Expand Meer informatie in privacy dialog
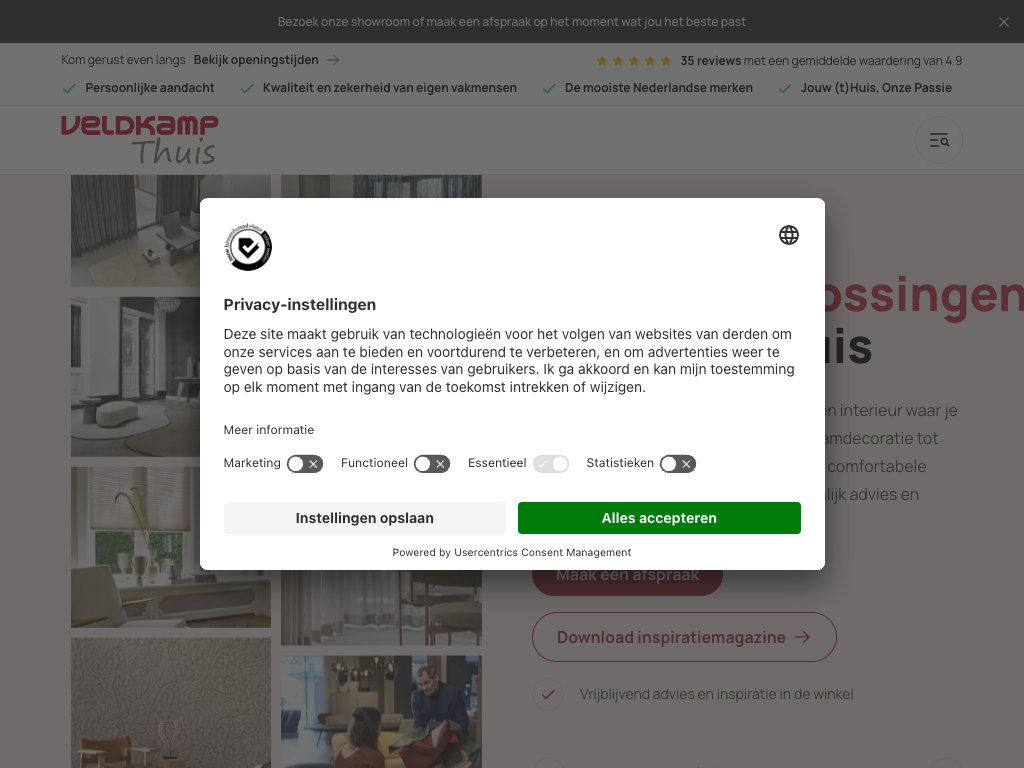The width and height of the screenshot is (1024, 768). 268,430
